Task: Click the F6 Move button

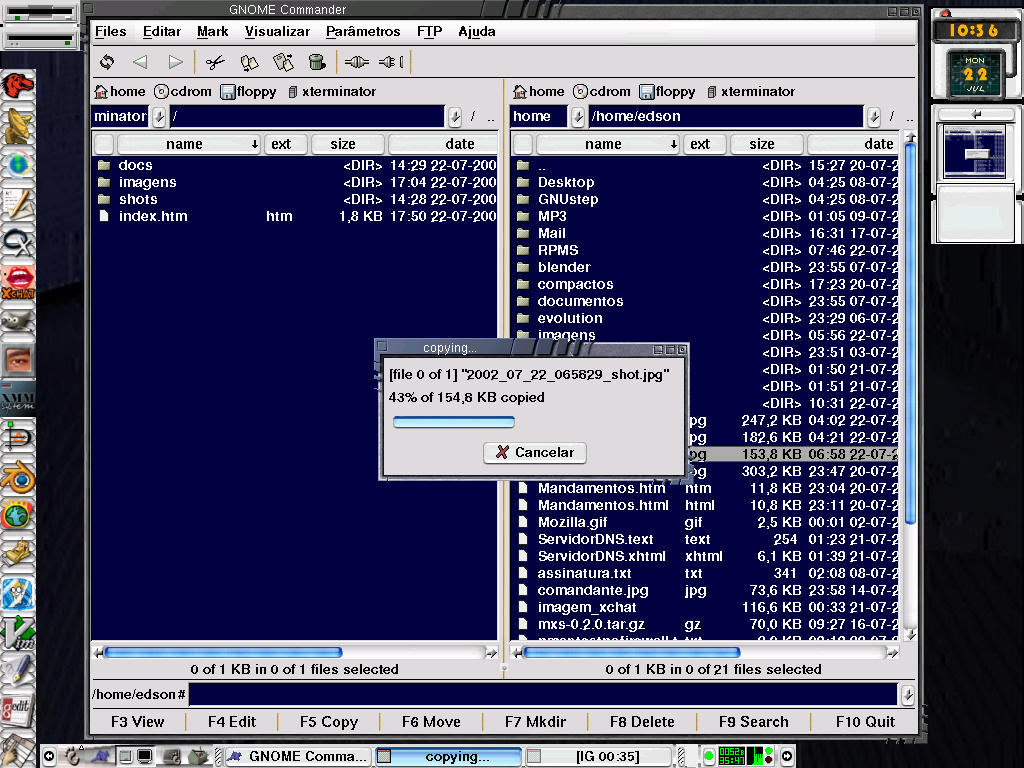Action: (431, 722)
